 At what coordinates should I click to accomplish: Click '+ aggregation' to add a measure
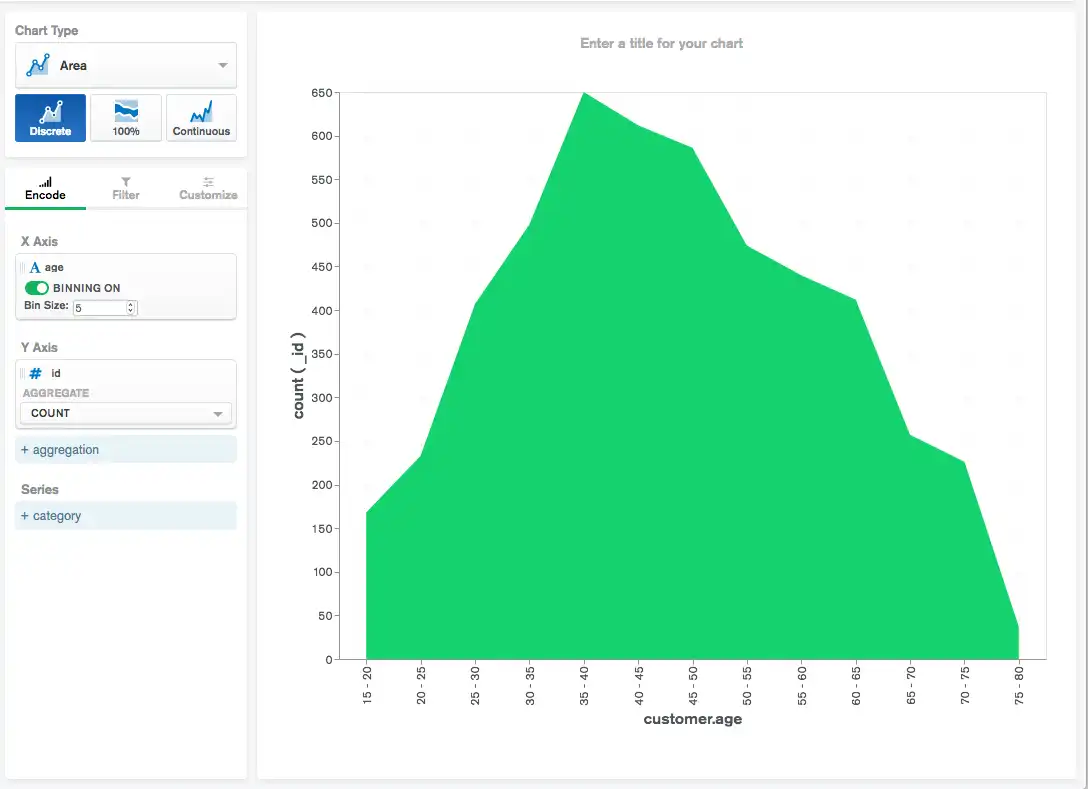point(59,449)
